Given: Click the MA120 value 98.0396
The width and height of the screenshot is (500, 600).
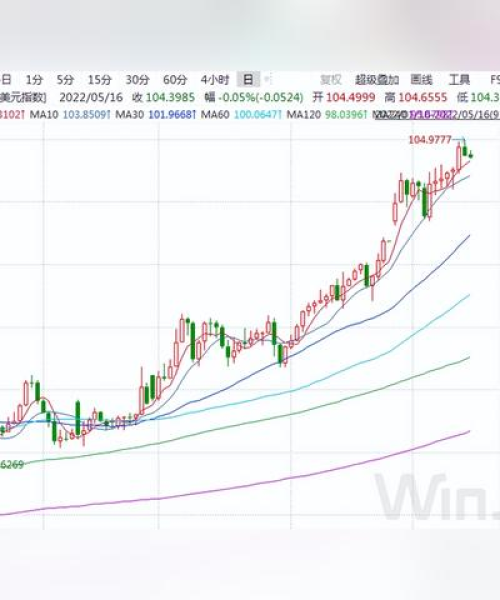Looking at the screenshot, I should tap(345, 114).
